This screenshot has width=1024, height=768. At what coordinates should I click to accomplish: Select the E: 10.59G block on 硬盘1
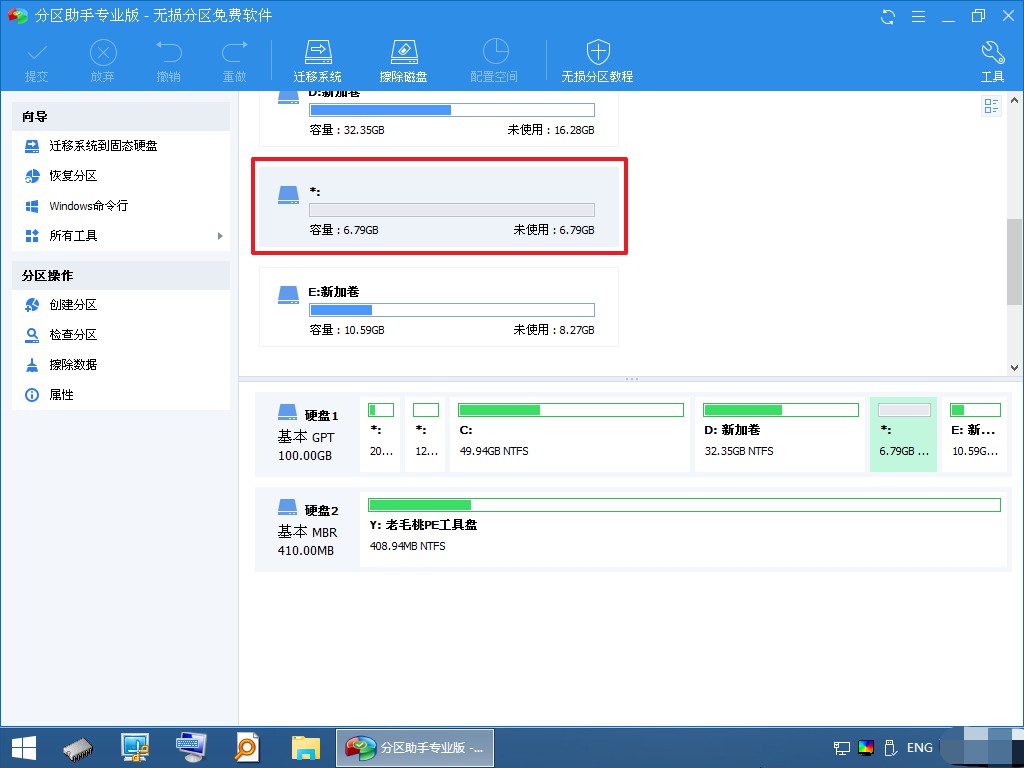point(974,434)
